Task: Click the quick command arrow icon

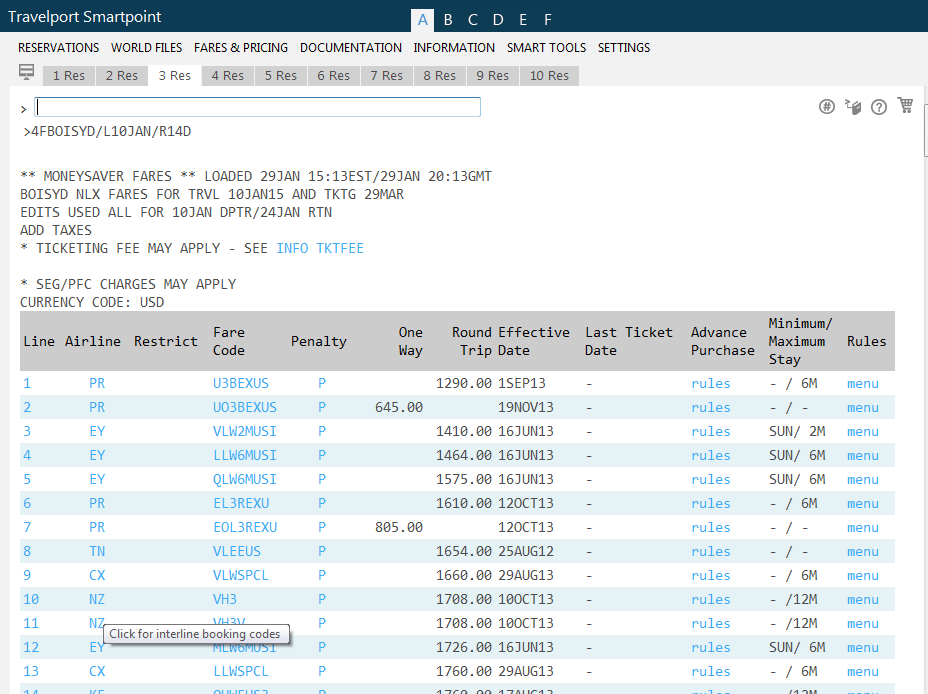Action: [x=853, y=106]
